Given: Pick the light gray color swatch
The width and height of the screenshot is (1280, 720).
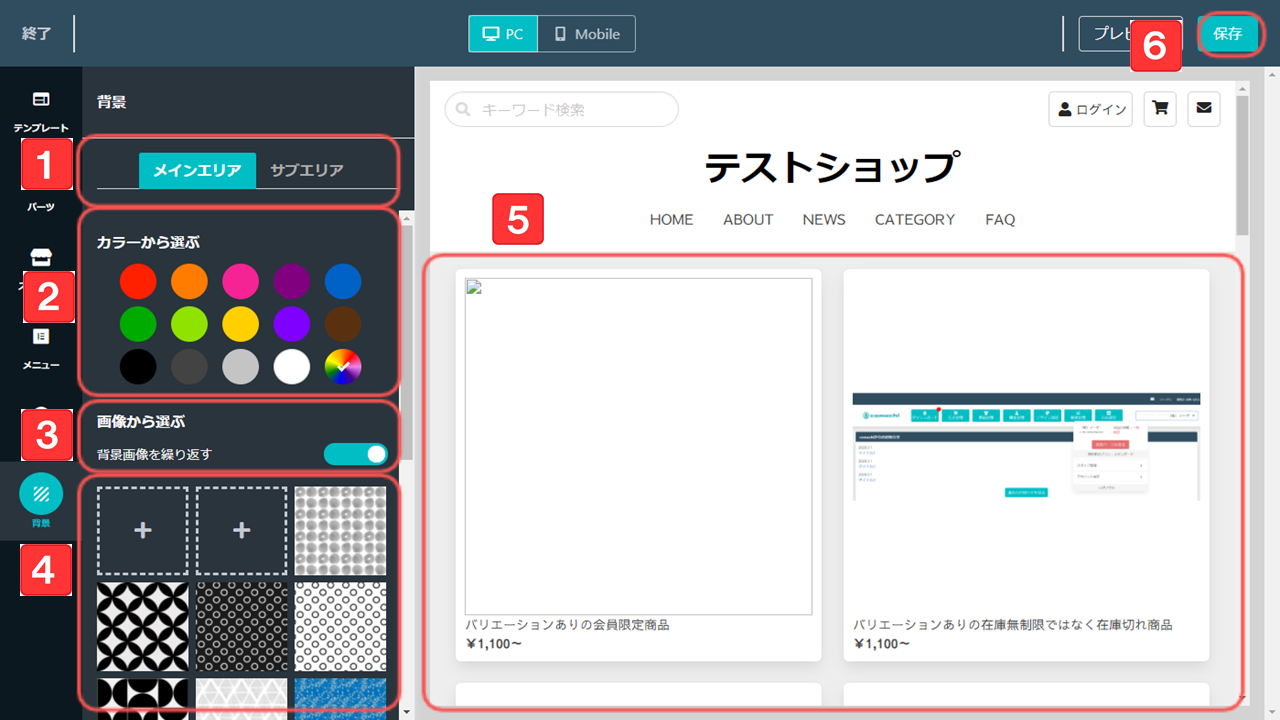Looking at the screenshot, I should [240, 367].
